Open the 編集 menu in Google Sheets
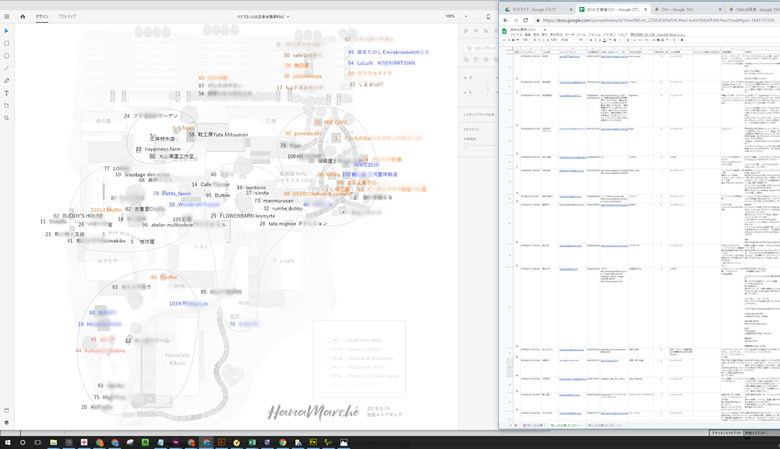This screenshot has height=449, width=780. pos(528,35)
